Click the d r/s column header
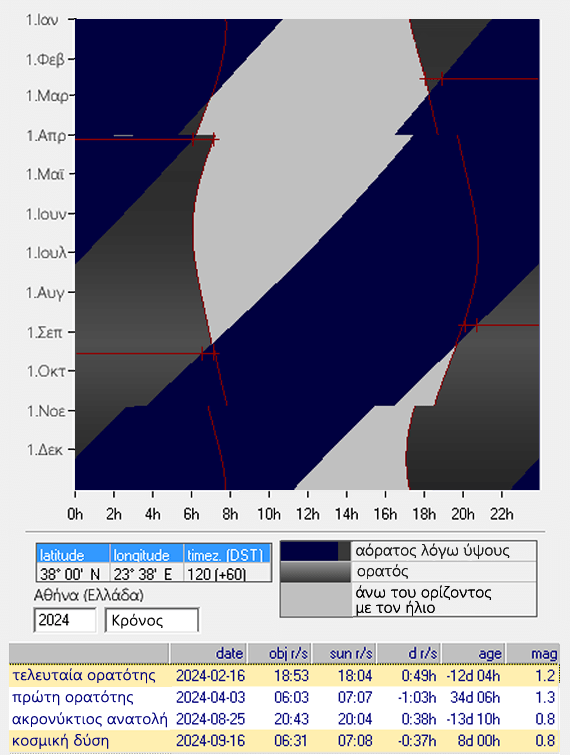Image resolution: width=570 pixels, height=755 pixels. click(408, 653)
